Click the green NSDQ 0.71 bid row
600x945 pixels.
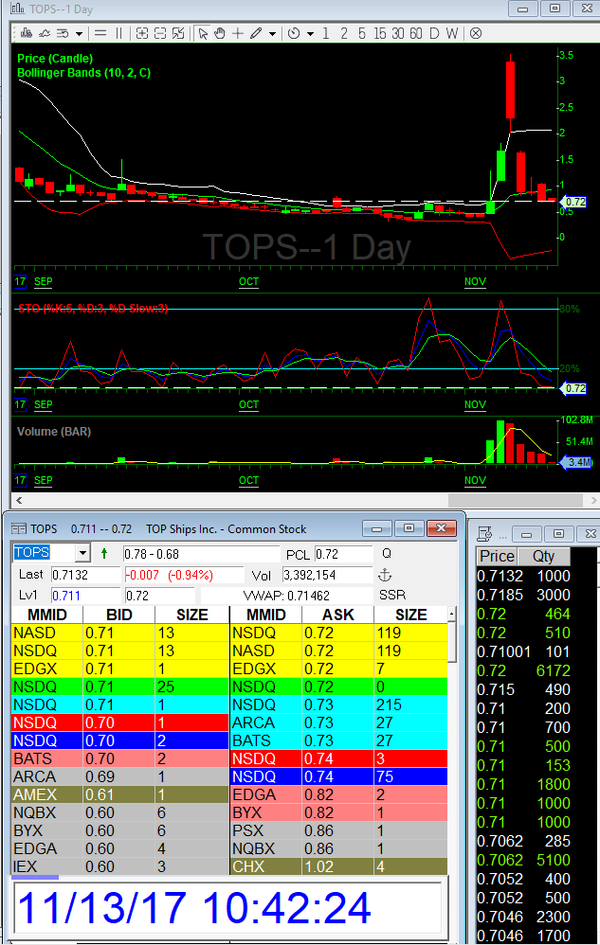pyautogui.click(x=120, y=686)
